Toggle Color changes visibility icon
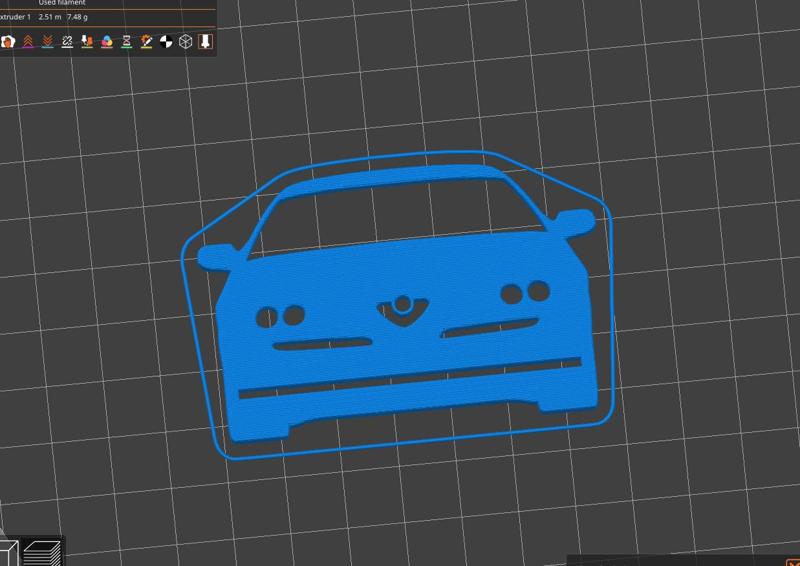 click(107, 41)
